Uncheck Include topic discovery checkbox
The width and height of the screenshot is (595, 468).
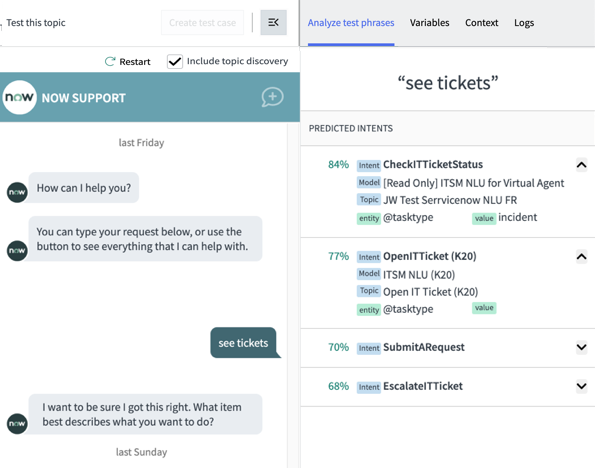pyautogui.click(x=175, y=61)
